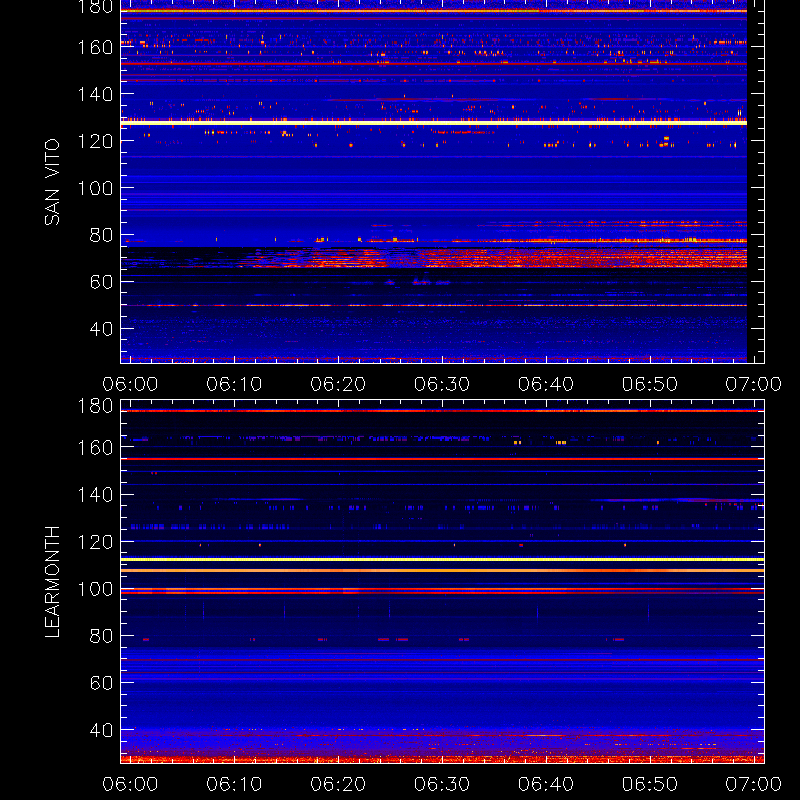Screen dimensions: 800x800
Task: Click 07:00 time label below Learmonth plot
Action: pos(754,784)
